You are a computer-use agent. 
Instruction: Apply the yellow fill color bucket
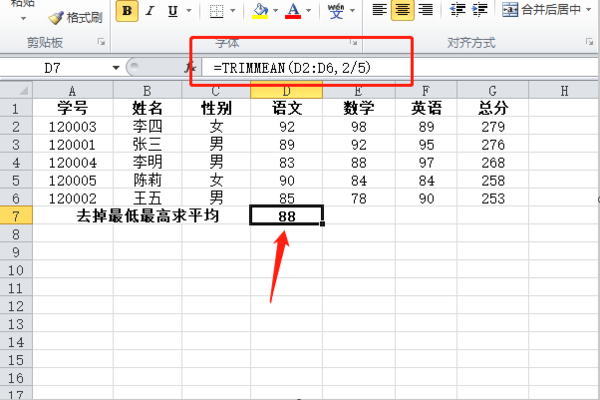click(x=260, y=11)
